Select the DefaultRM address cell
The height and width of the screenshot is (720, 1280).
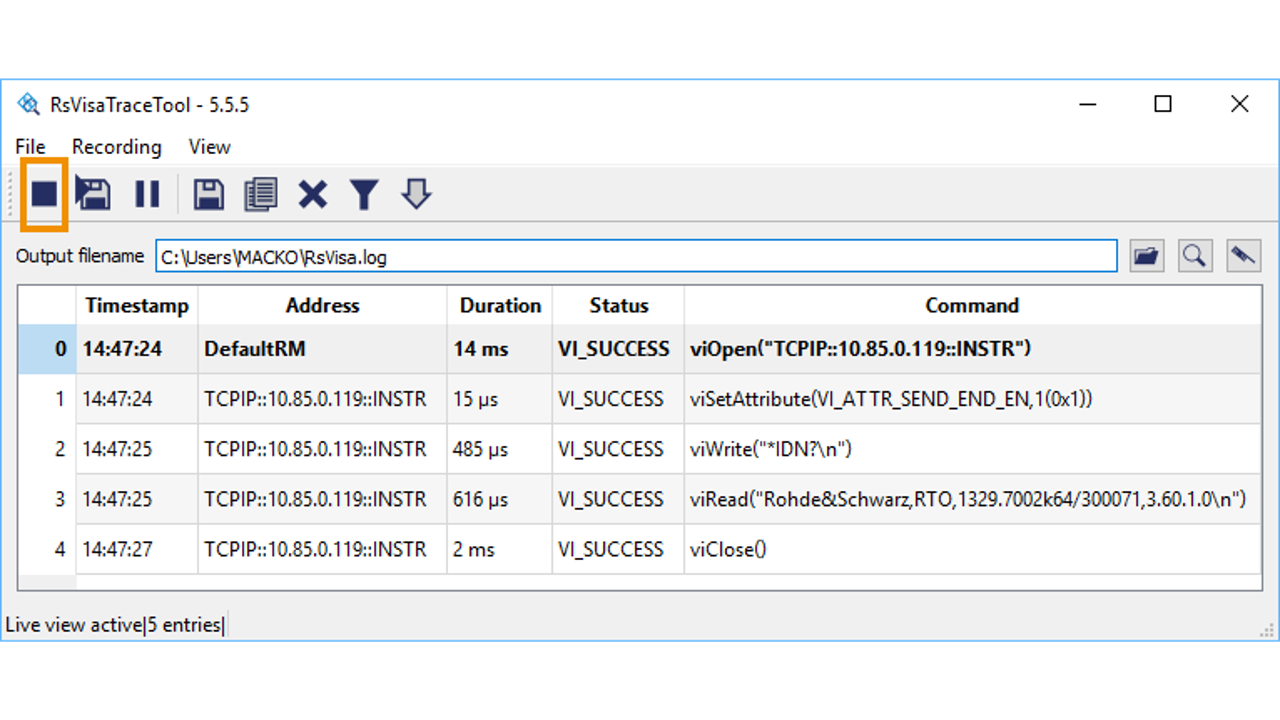[322, 349]
